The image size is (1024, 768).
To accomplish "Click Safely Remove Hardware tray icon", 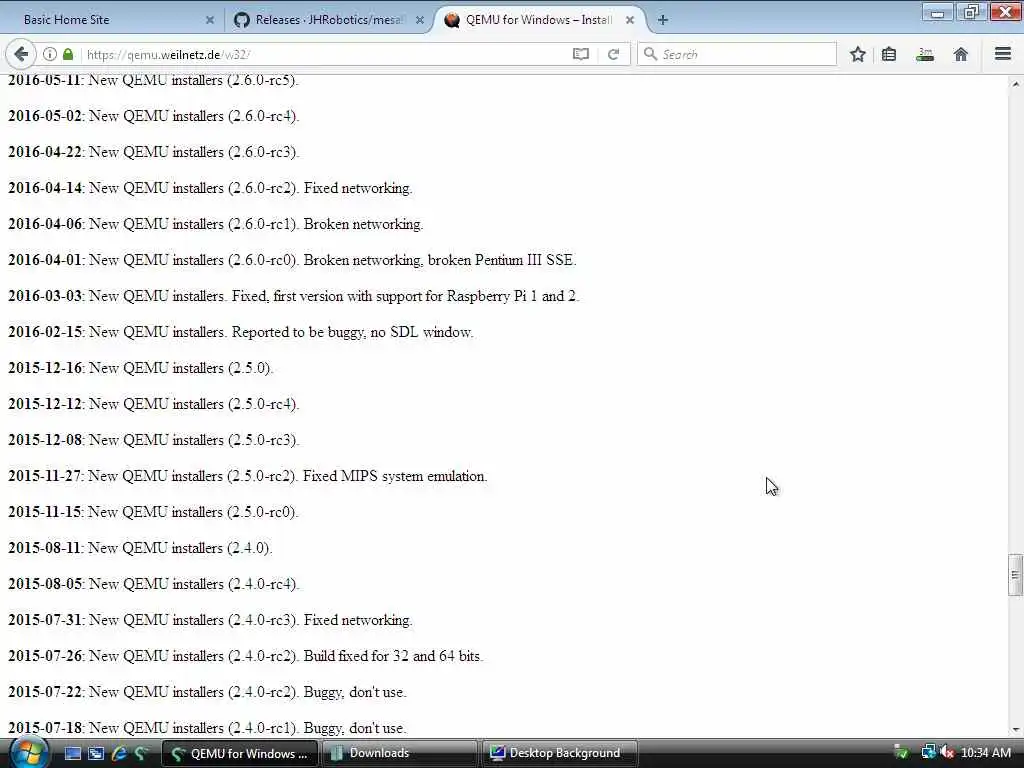I will pos(902,753).
